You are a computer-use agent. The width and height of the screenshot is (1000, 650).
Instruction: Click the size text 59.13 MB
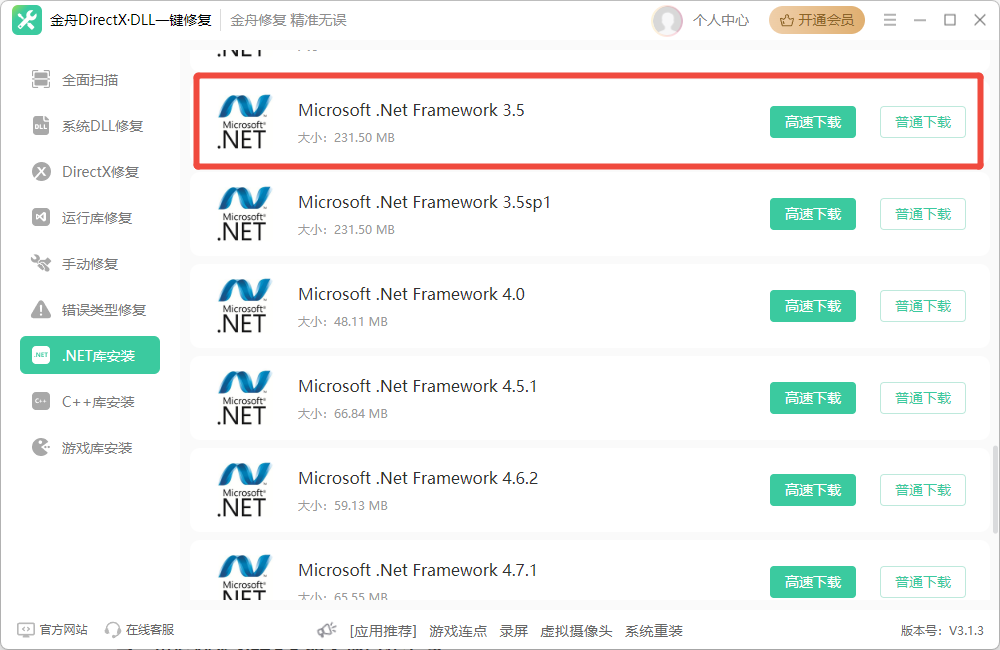tap(360, 505)
